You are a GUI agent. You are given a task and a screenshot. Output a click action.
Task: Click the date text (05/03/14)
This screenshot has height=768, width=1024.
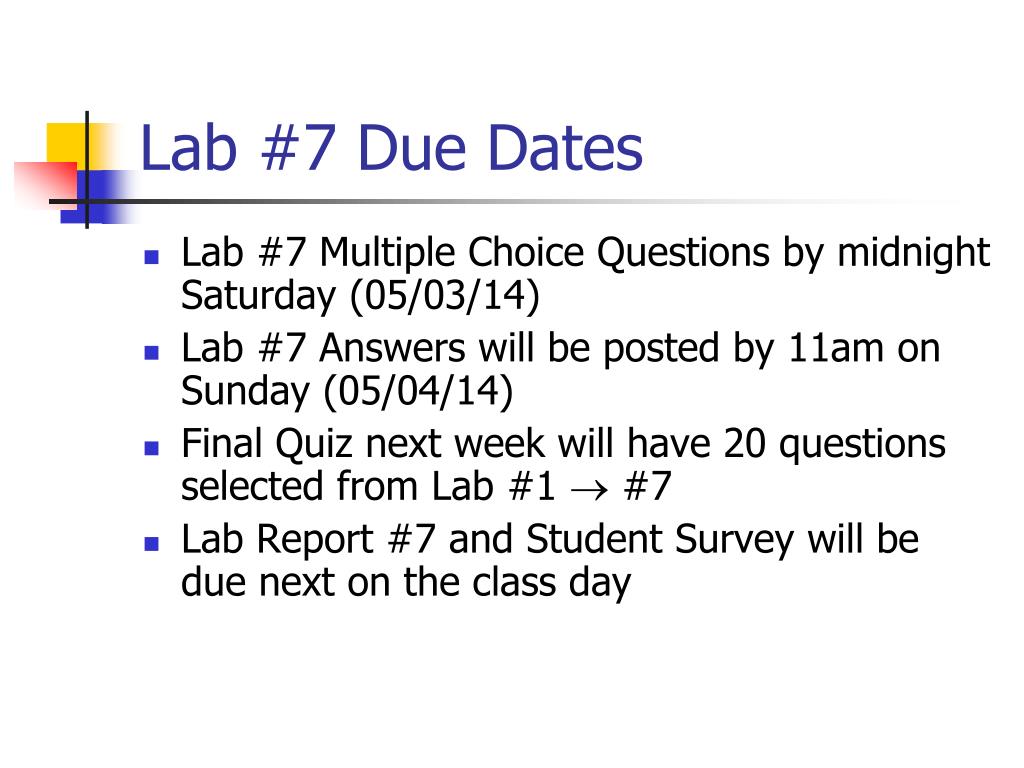(x=445, y=296)
